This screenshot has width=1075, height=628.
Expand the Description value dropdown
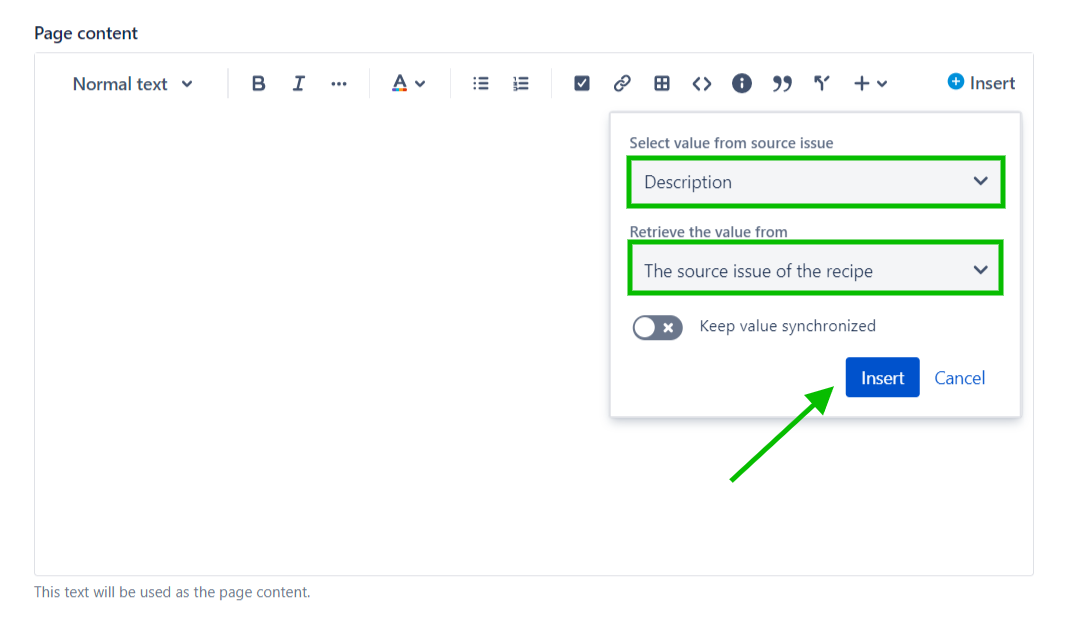pos(815,182)
